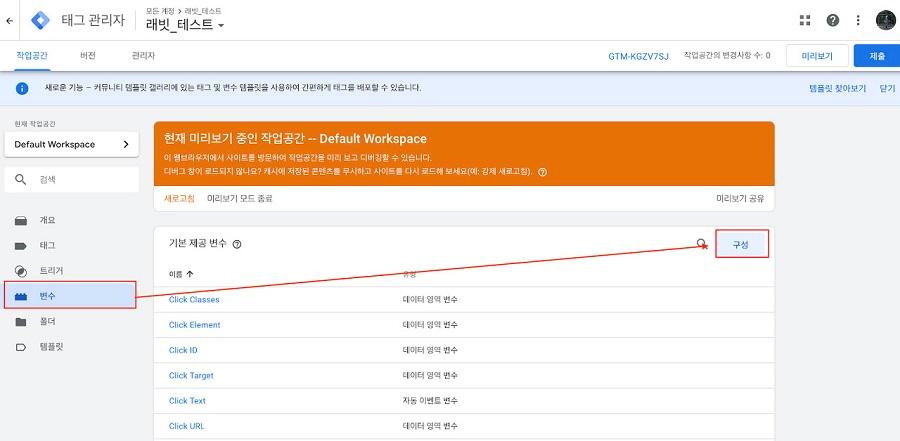This screenshot has width=900, height=441.
Task: Click the blue 제출 button
Action: point(876,56)
